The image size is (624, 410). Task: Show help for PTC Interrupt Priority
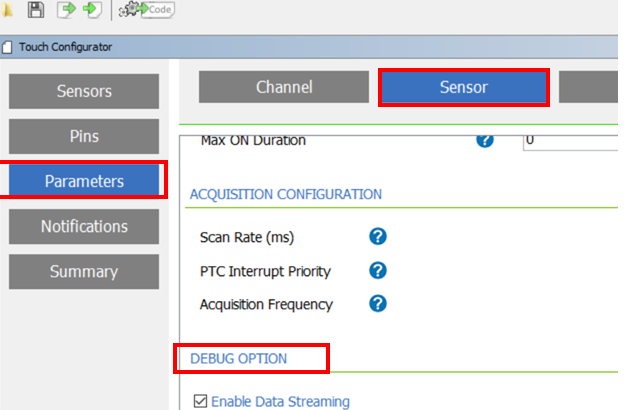coord(378,270)
